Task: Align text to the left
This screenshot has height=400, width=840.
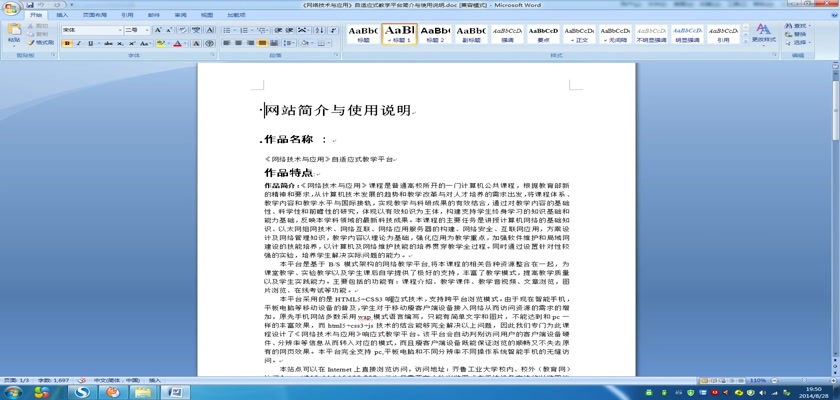Action: pyautogui.click(x=227, y=43)
